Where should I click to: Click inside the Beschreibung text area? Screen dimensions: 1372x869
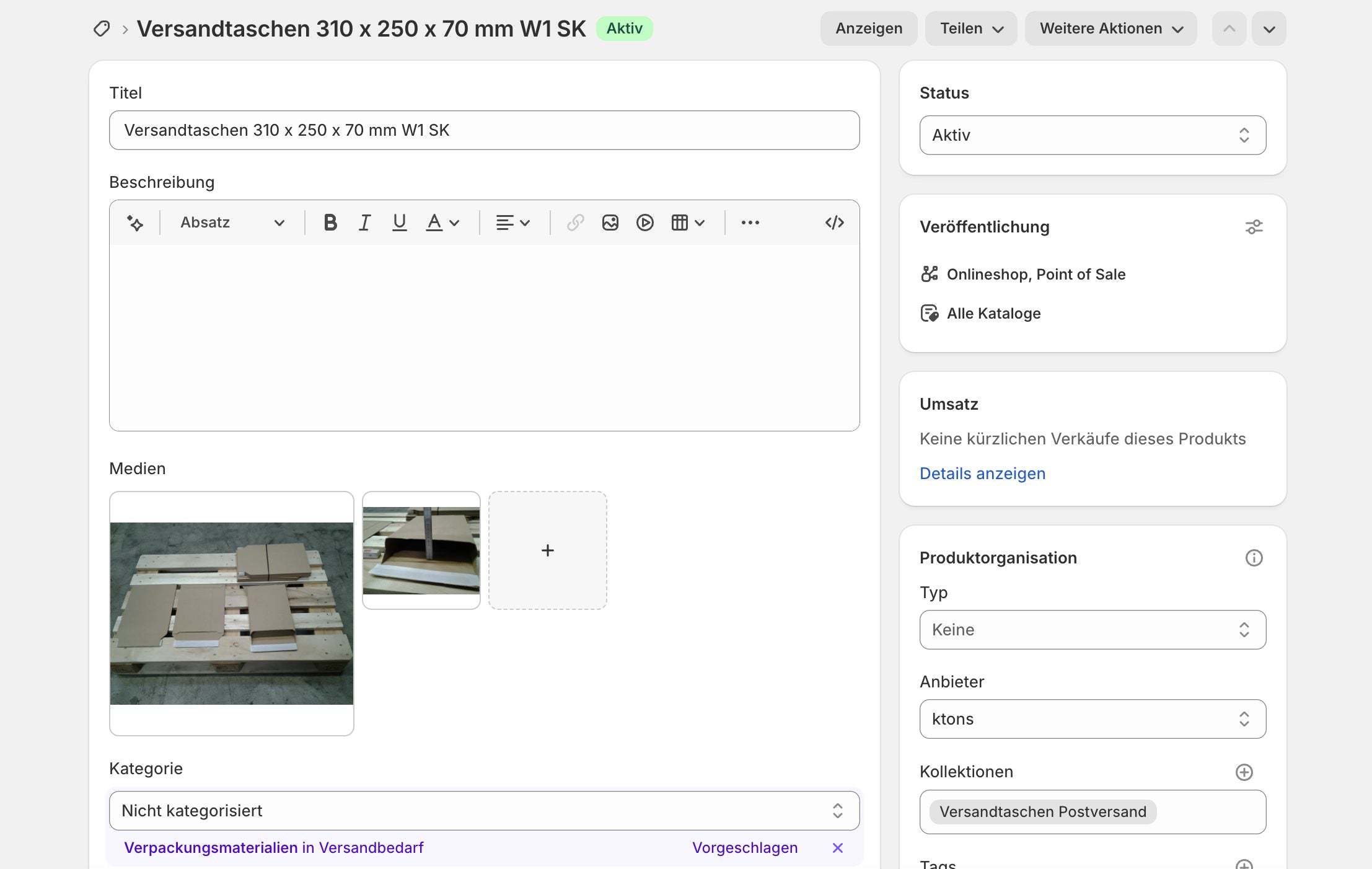(485, 338)
